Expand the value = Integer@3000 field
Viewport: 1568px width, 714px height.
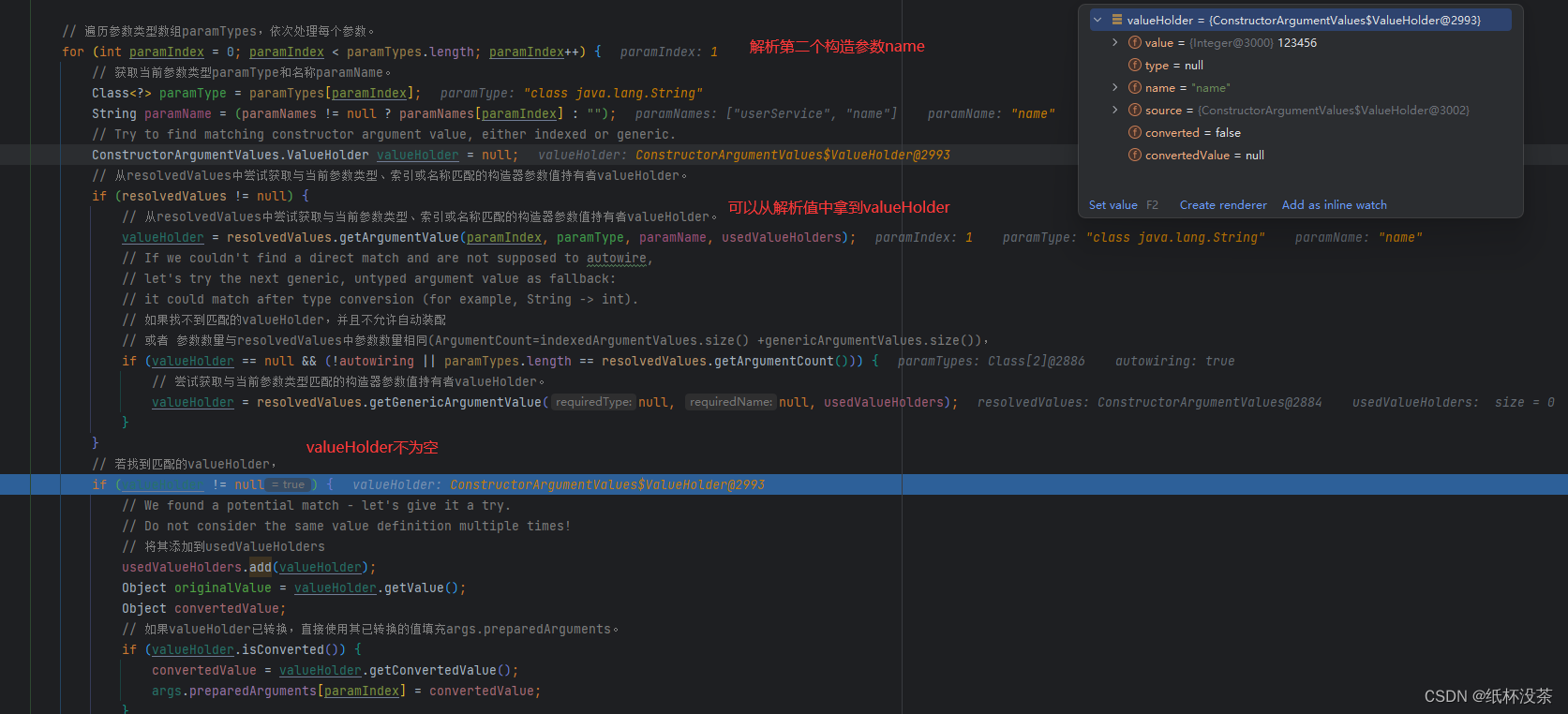(1114, 42)
